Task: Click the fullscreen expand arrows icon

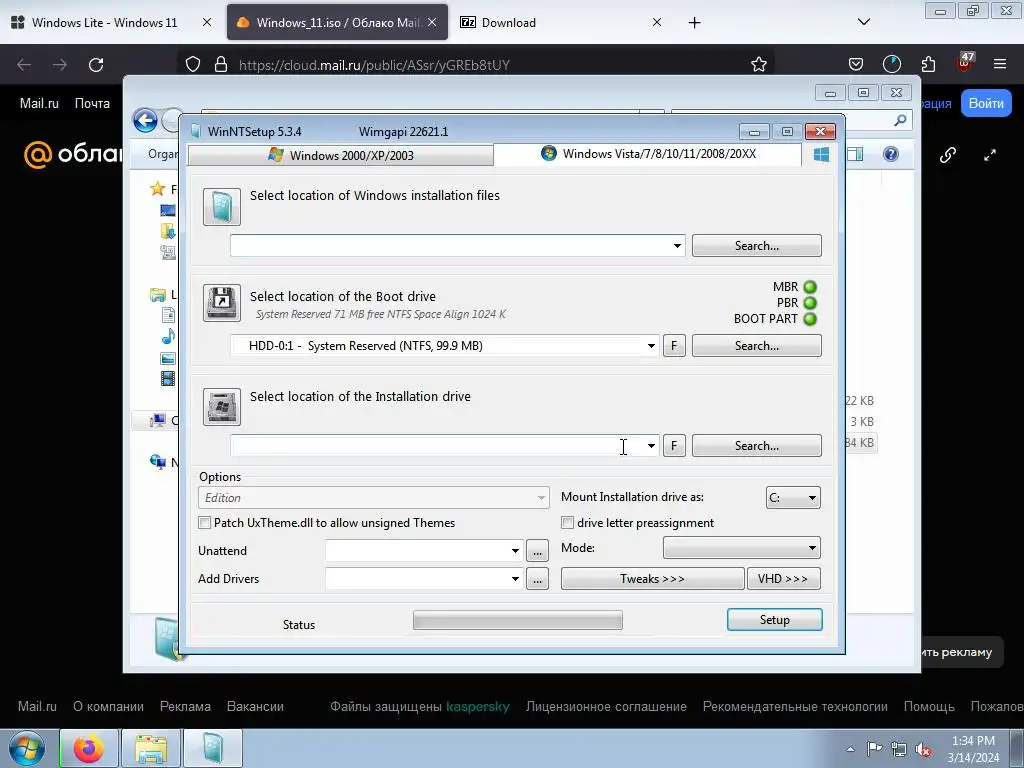Action: [990, 155]
